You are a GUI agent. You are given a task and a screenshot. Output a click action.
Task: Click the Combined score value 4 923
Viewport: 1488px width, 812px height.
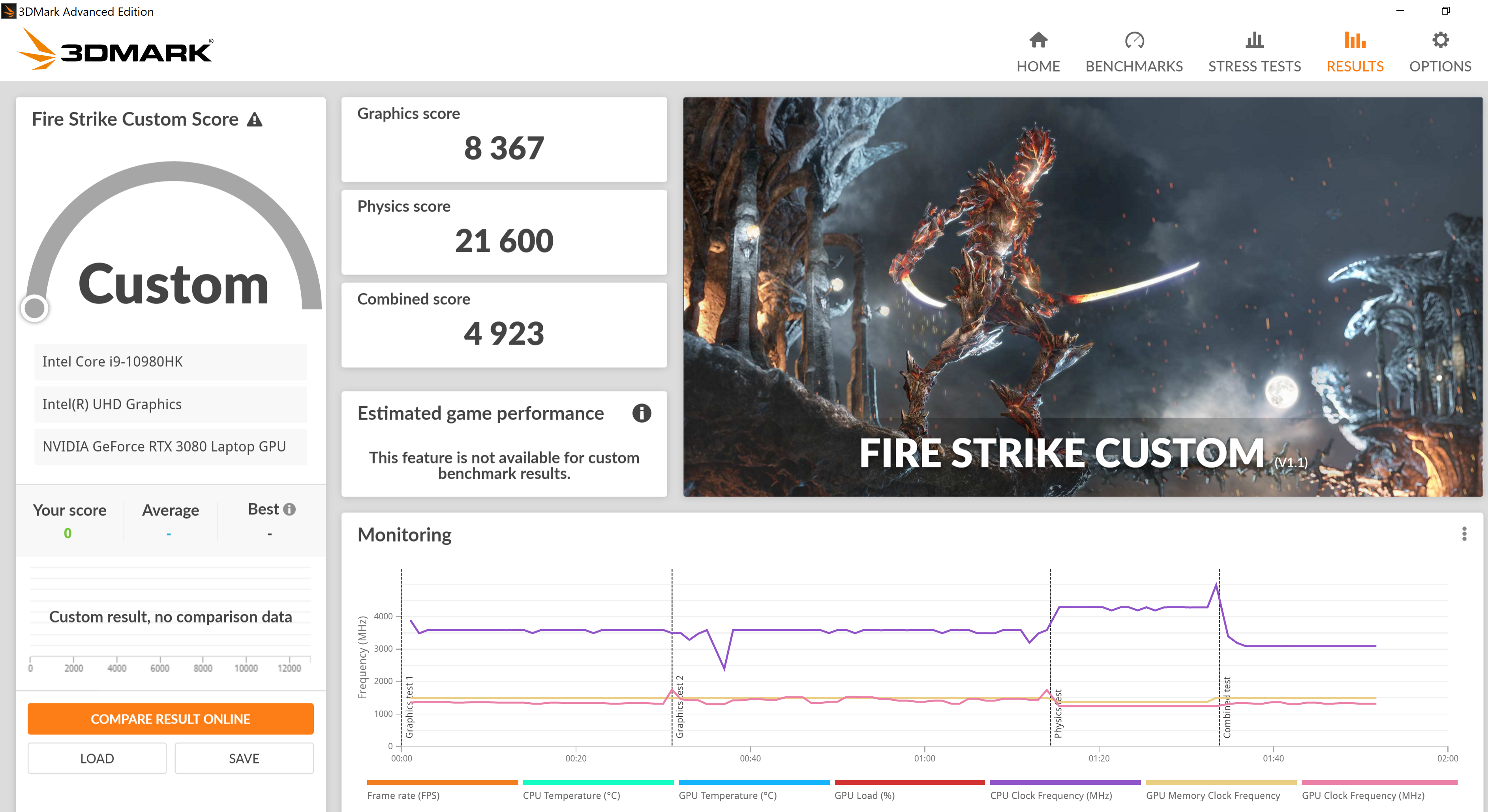tap(504, 333)
